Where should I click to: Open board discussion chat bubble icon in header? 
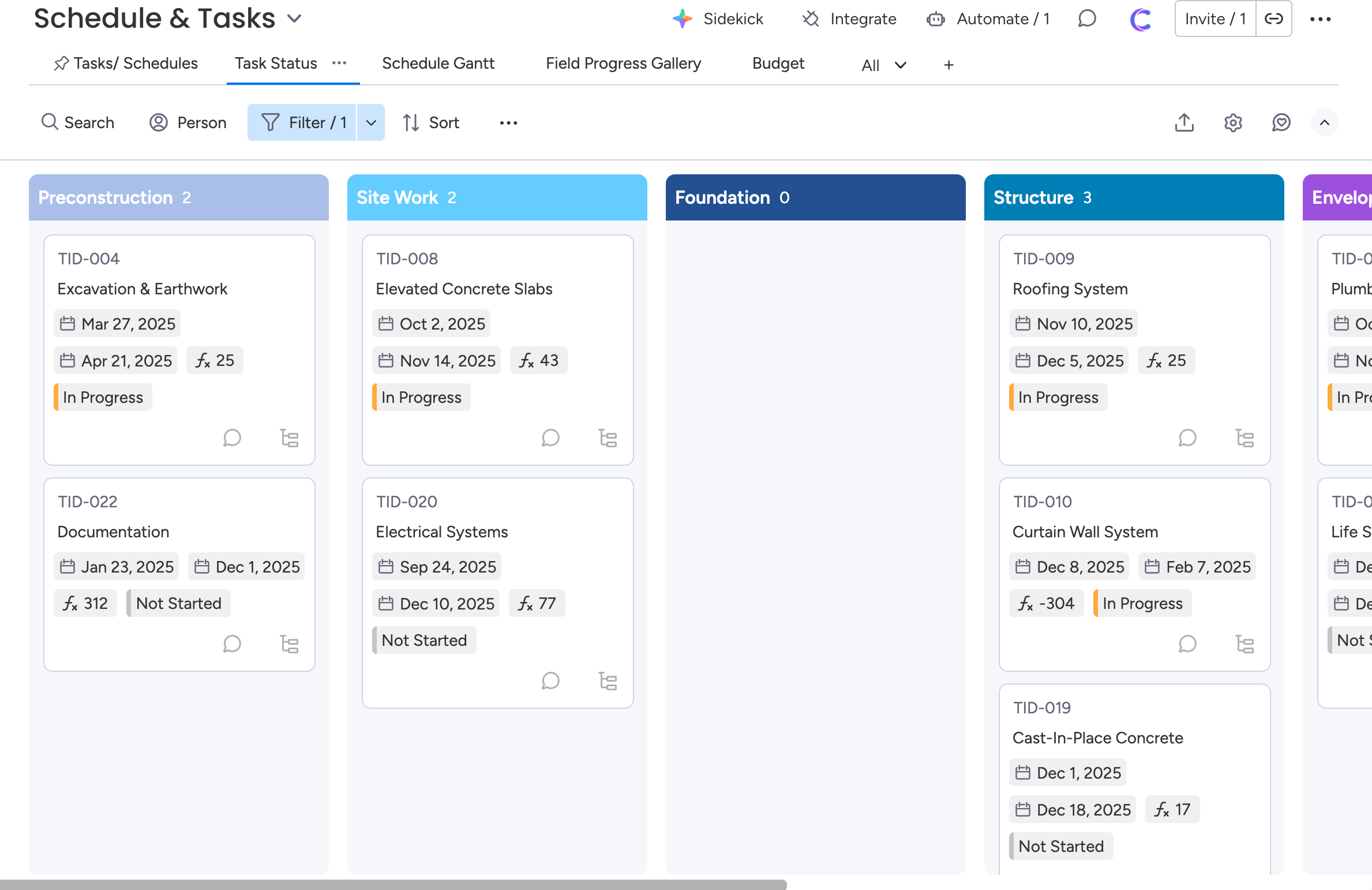coord(1087,19)
